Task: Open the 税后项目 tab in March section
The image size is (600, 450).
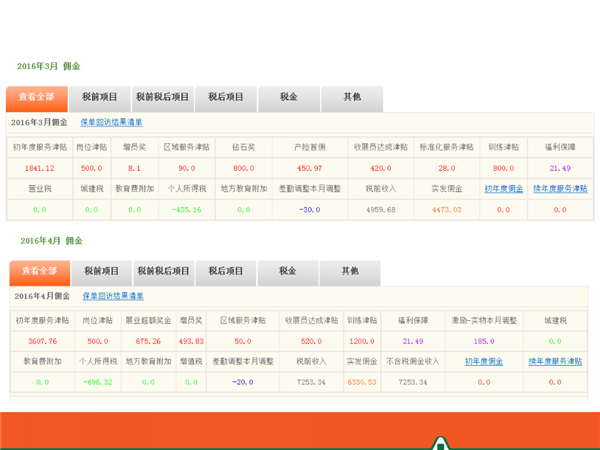Action: coord(226,97)
